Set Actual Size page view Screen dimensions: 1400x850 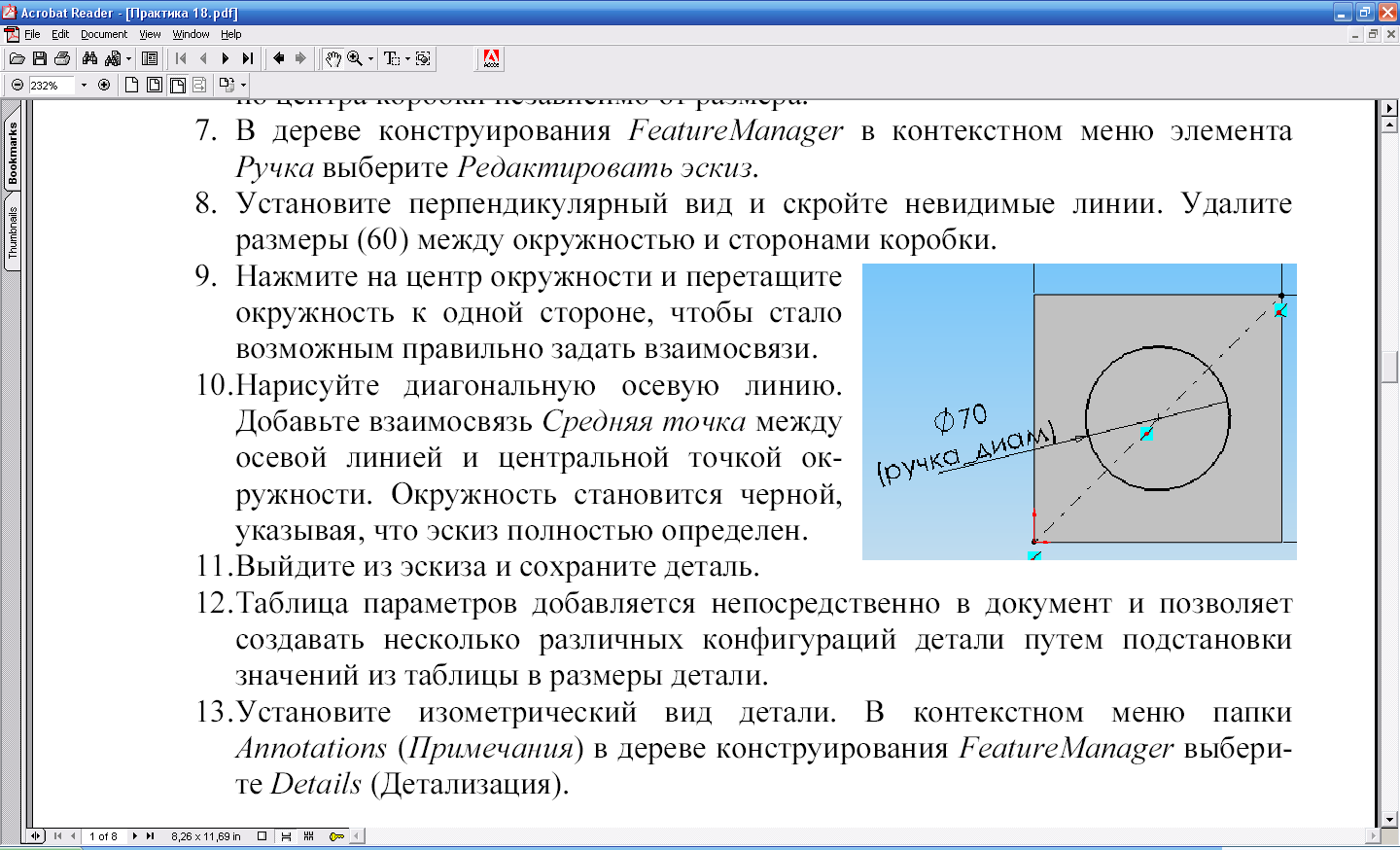click(x=131, y=86)
